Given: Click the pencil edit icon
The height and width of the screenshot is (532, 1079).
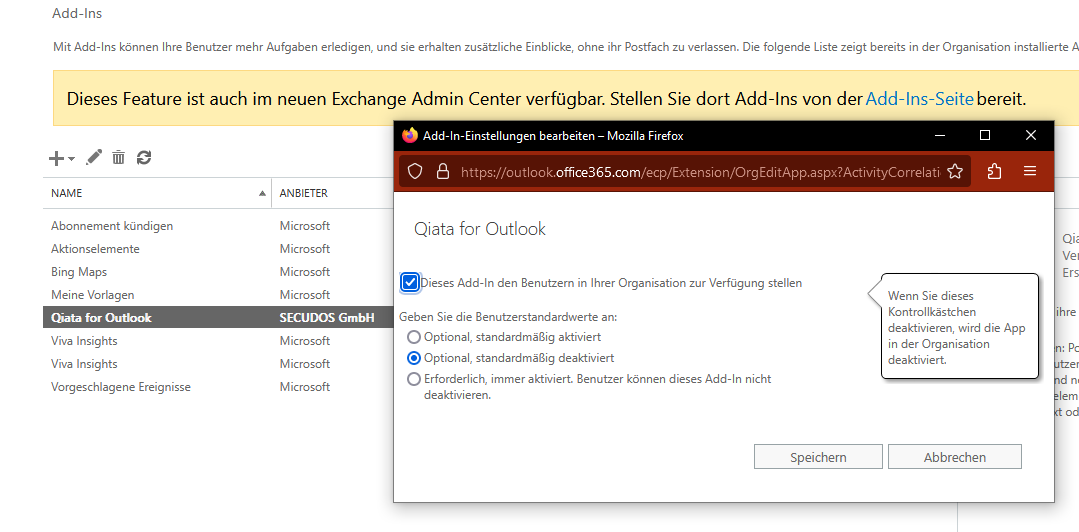Looking at the screenshot, I should [x=94, y=157].
